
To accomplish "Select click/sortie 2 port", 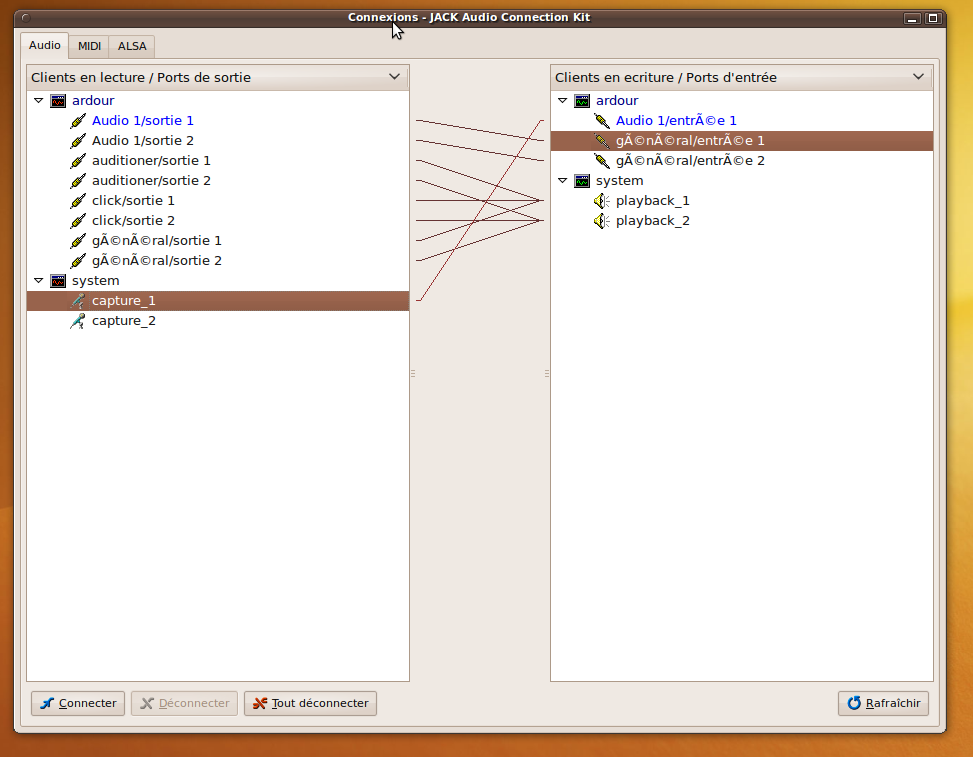I will (x=133, y=221).
